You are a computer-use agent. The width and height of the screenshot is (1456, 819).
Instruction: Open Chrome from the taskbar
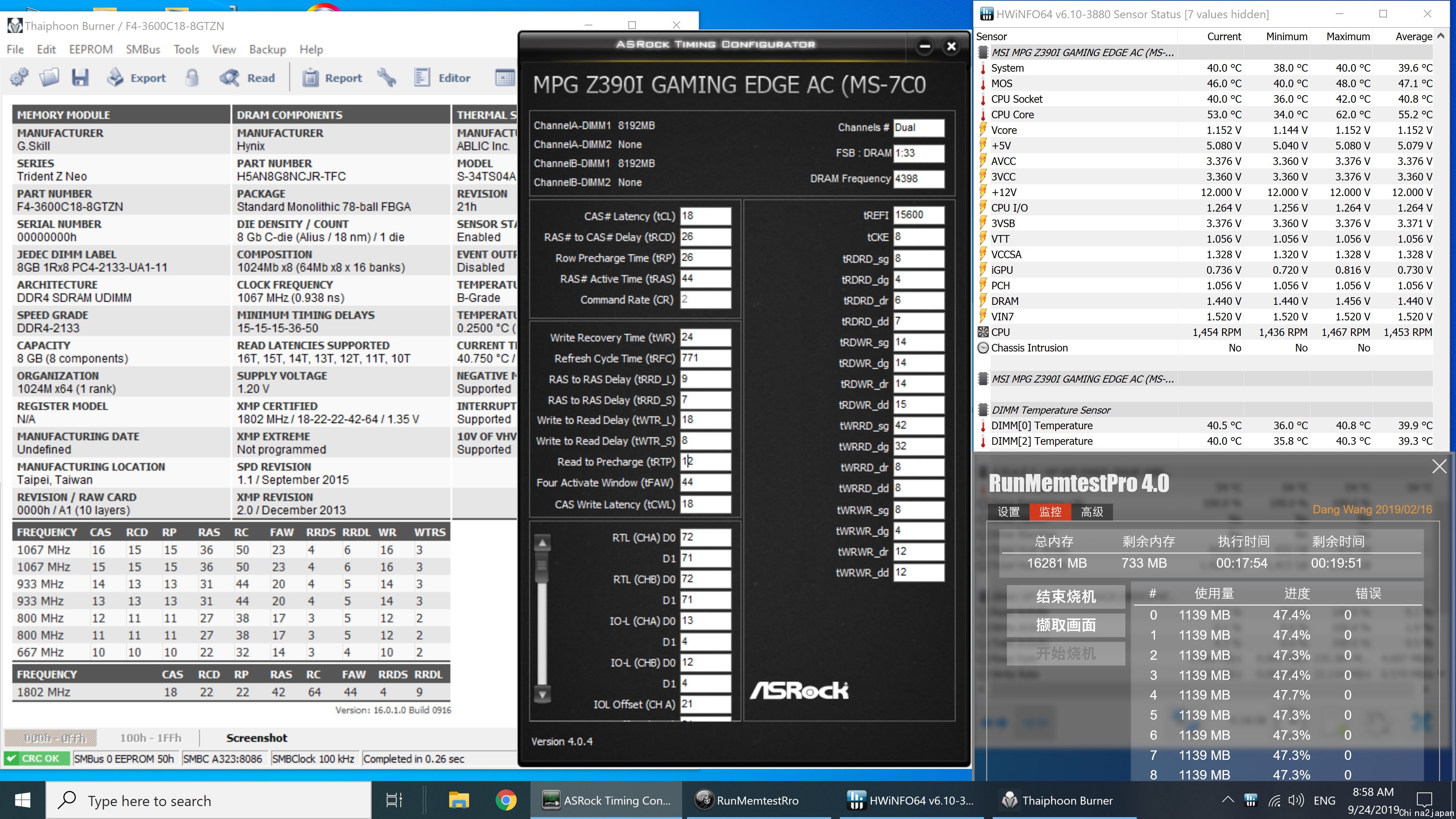506,800
